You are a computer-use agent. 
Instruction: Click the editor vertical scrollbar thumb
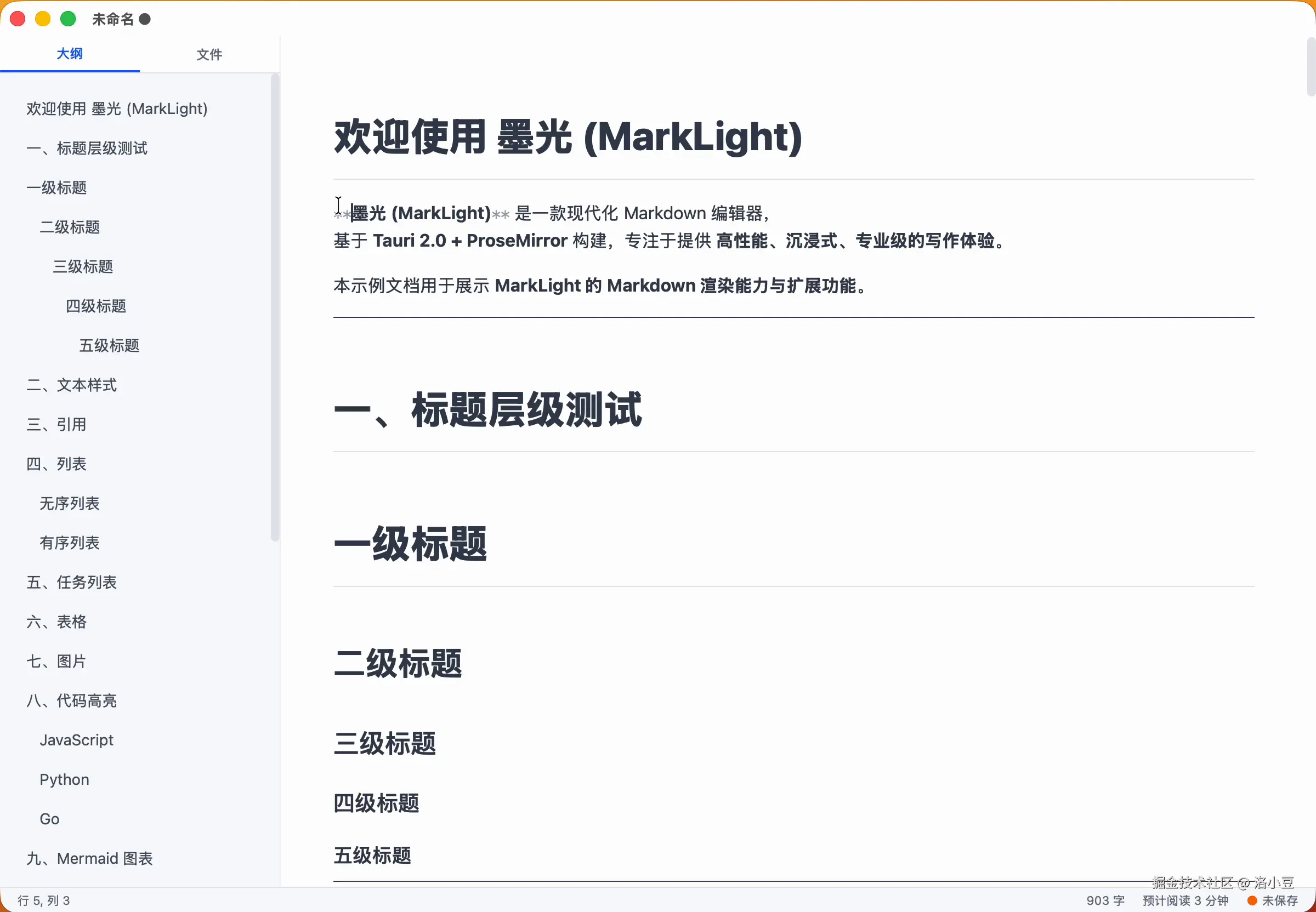[1311, 66]
